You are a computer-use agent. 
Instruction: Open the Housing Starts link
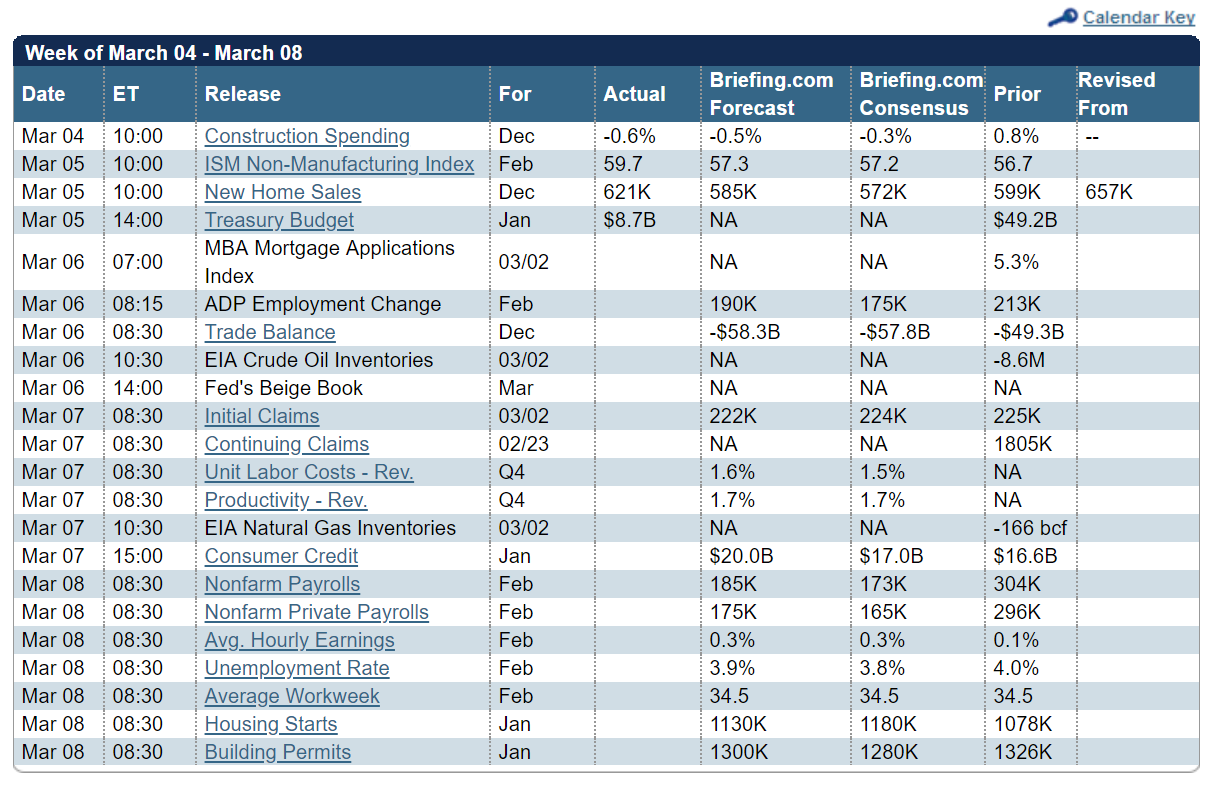pos(271,724)
